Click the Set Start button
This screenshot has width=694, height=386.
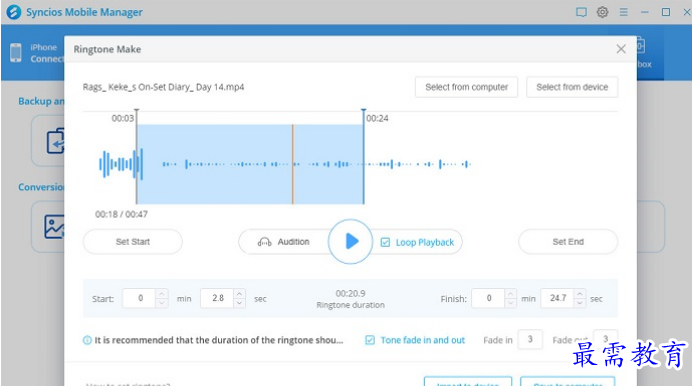(133, 242)
